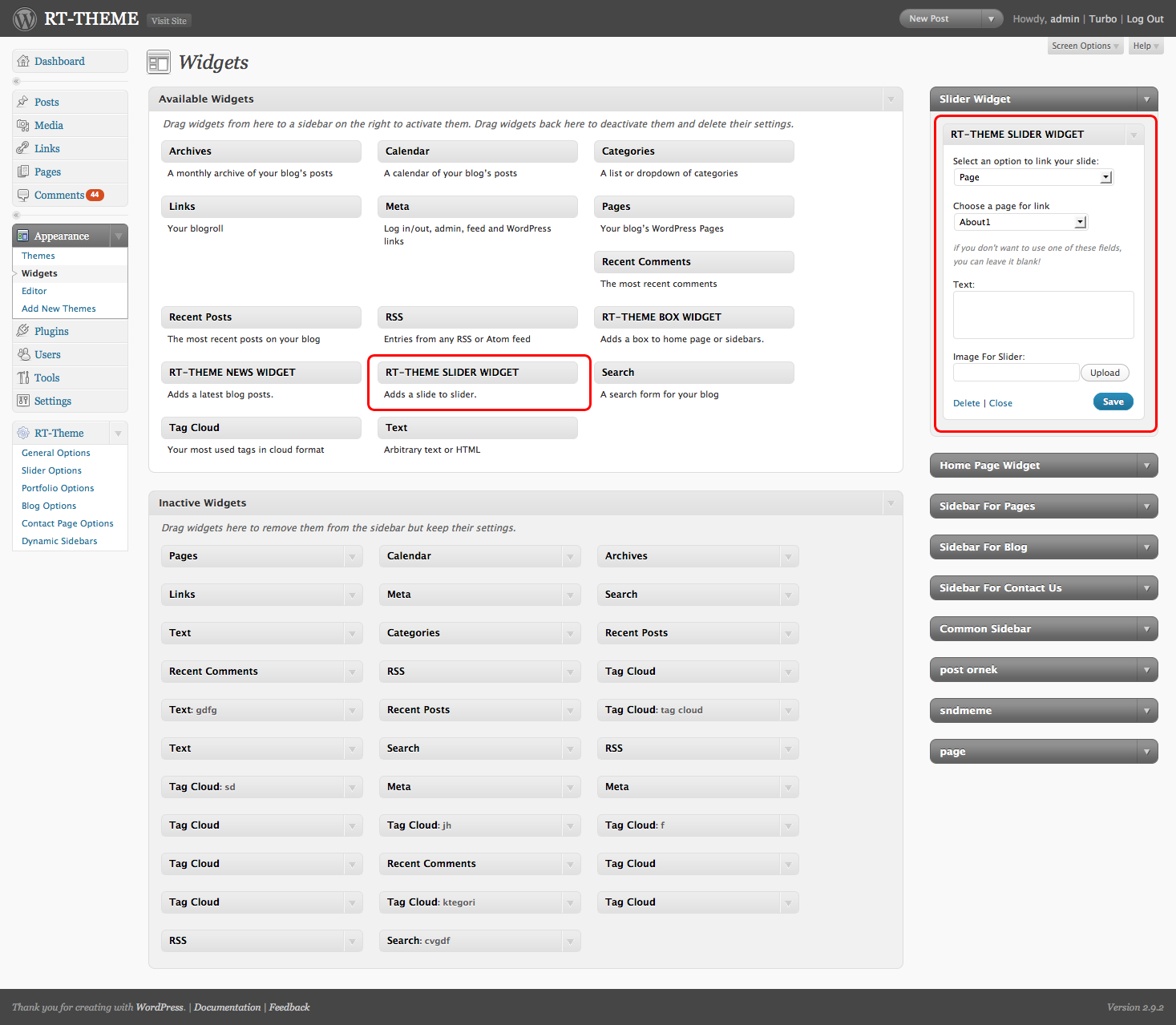The height and width of the screenshot is (1025, 1176).
Task: Click the Log Out link
Action: (1145, 18)
